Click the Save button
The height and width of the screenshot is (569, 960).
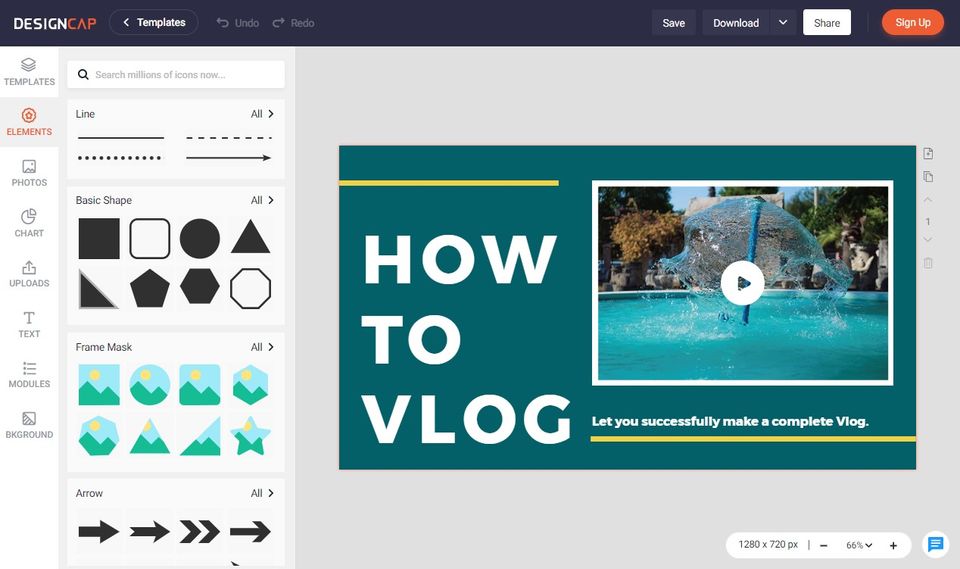pos(673,23)
